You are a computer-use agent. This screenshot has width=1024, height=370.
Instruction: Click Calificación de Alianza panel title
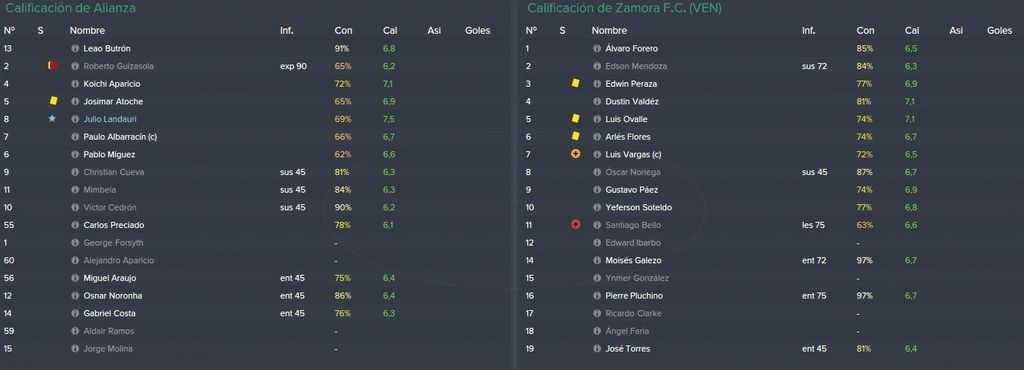(x=71, y=8)
